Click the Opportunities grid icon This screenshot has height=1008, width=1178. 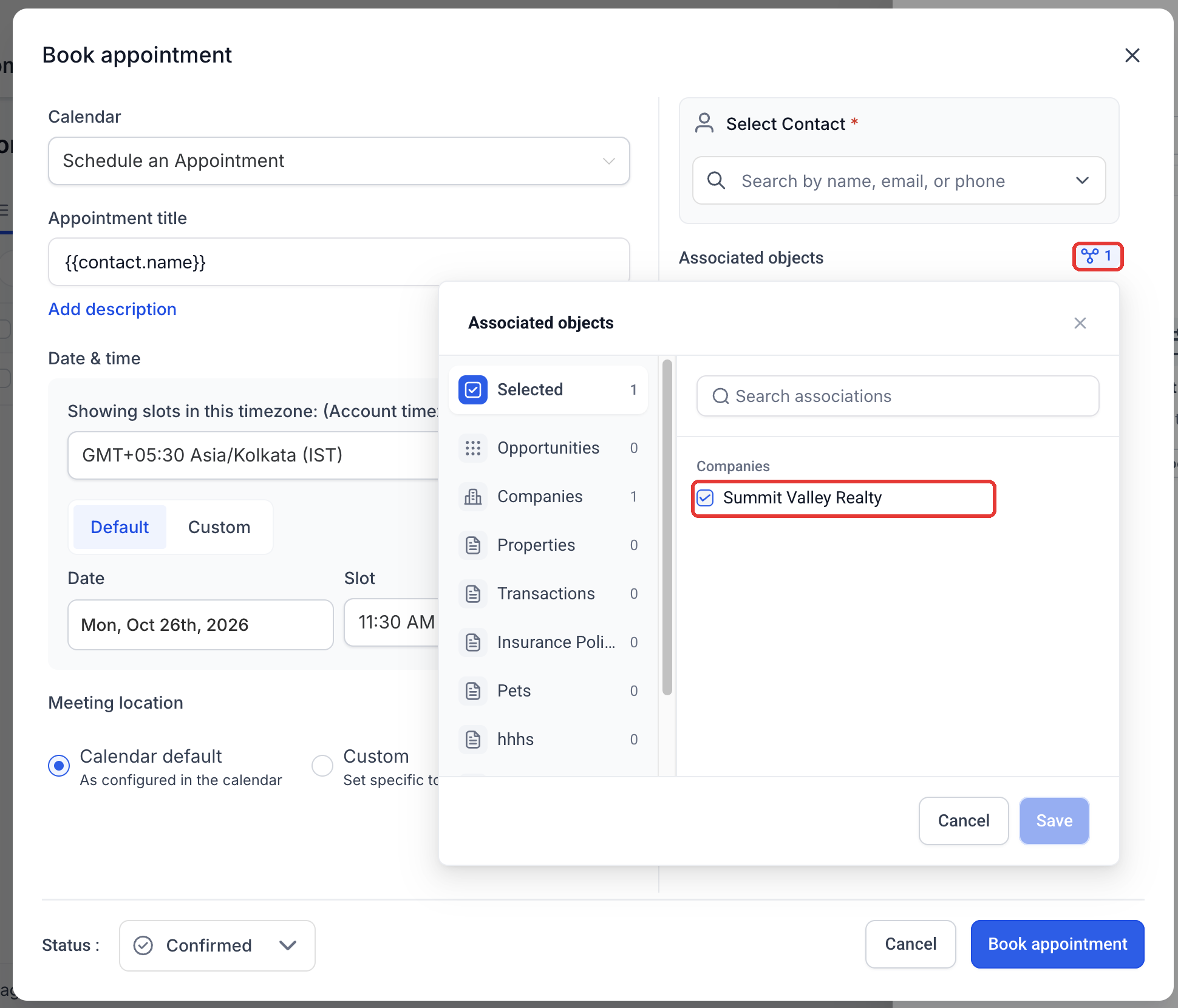[x=473, y=448]
